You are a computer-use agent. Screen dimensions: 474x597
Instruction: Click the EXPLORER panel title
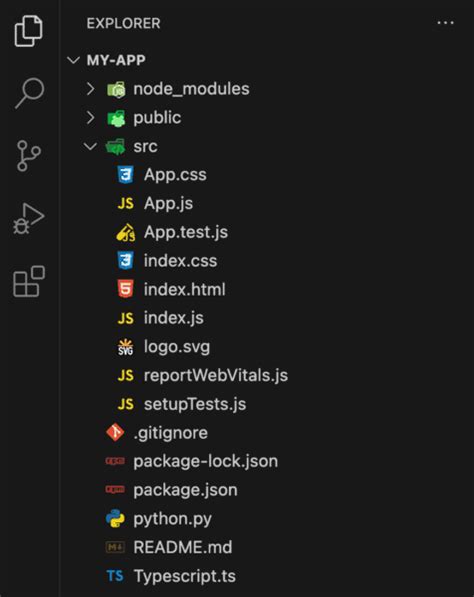[x=123, y=24]
